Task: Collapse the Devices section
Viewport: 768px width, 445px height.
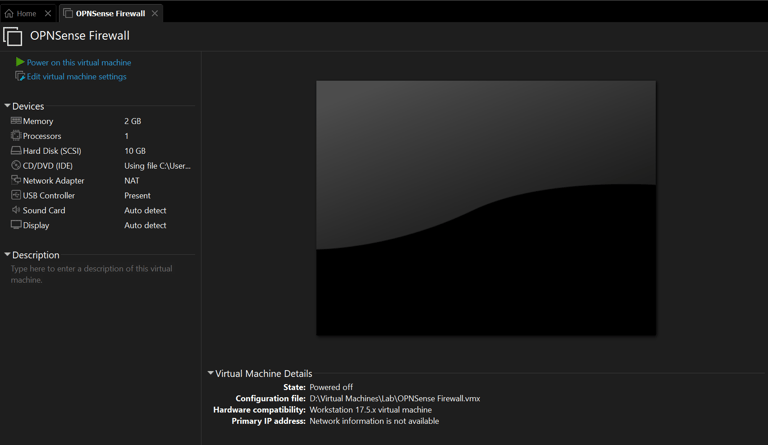Action: 7,106
